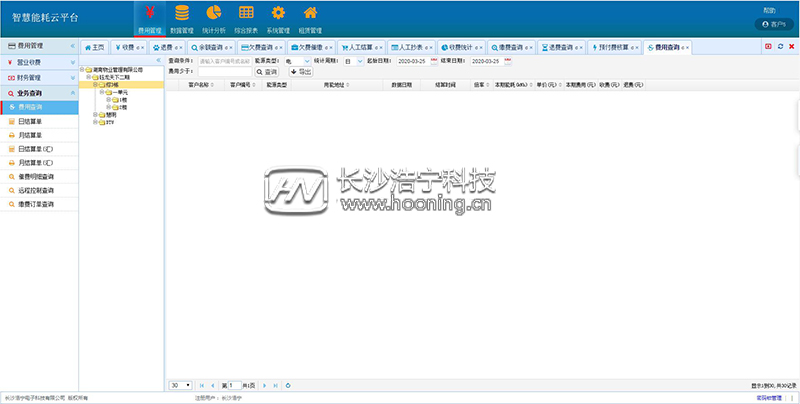The image size is (800, 404).
Task: Open the 统计分析 pie chart module
Action: click(x=213, y=17)
